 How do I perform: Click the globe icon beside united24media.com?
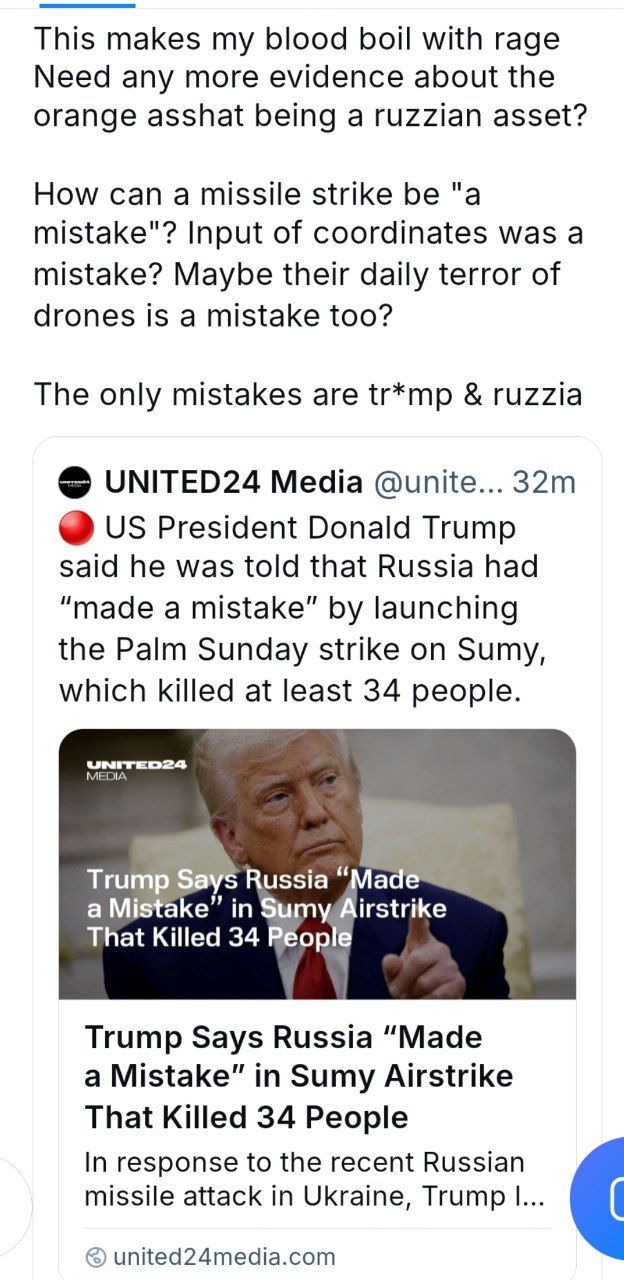(x=96, y=1257)
